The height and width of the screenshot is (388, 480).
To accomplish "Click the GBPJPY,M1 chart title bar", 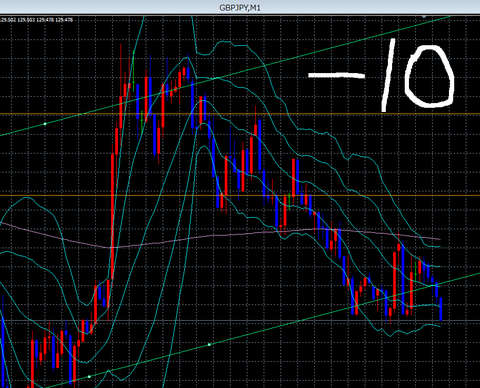I will (240, 7).
